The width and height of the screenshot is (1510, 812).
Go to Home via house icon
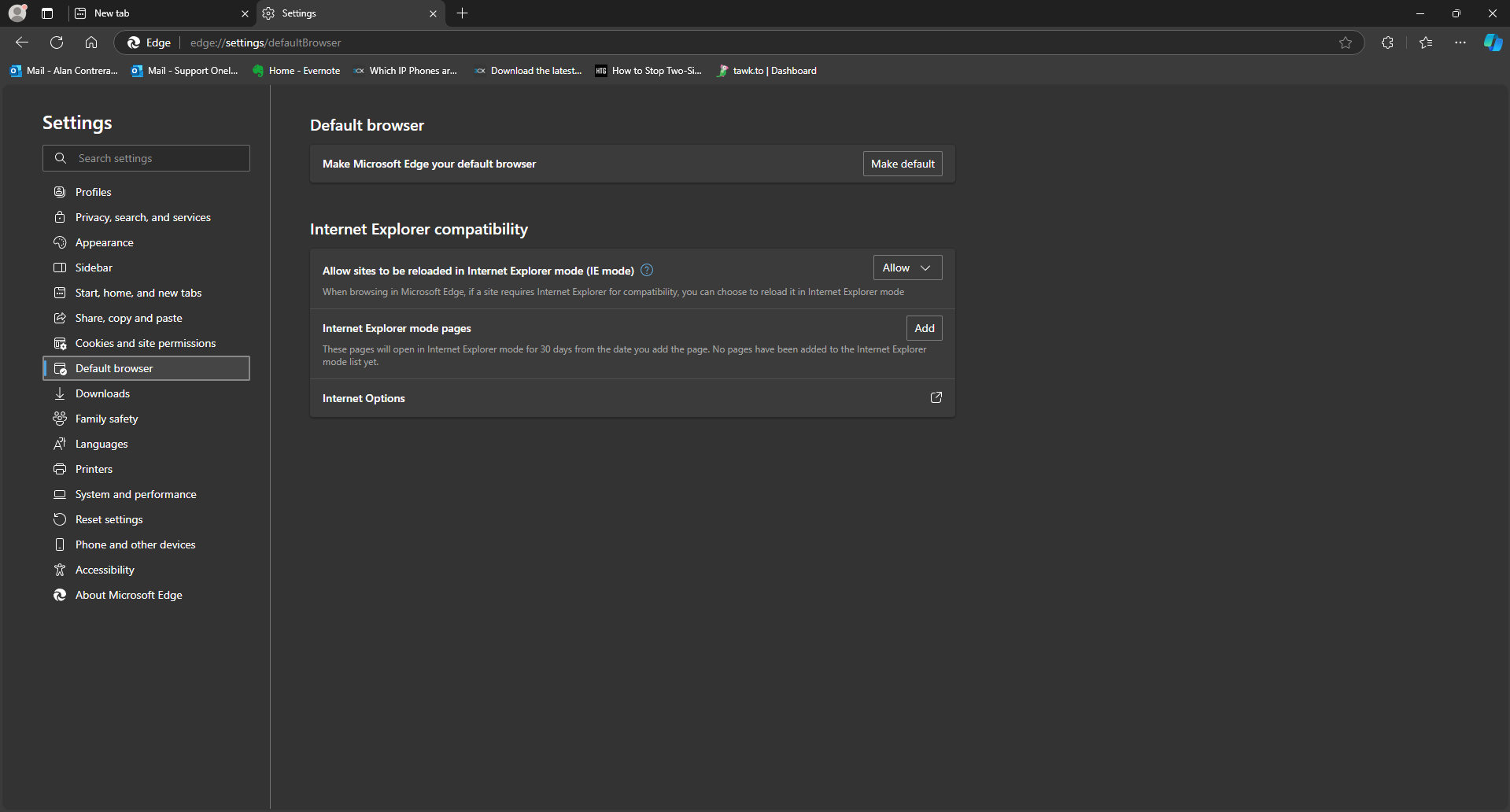point(91,42)
